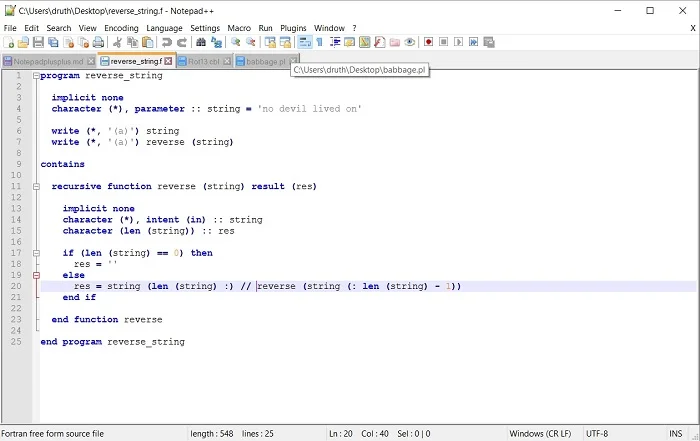Image resolution: width=700 pixels, height=441 pixels.
Task: Toggle the Monitoring eye icon
Action: 409,42
